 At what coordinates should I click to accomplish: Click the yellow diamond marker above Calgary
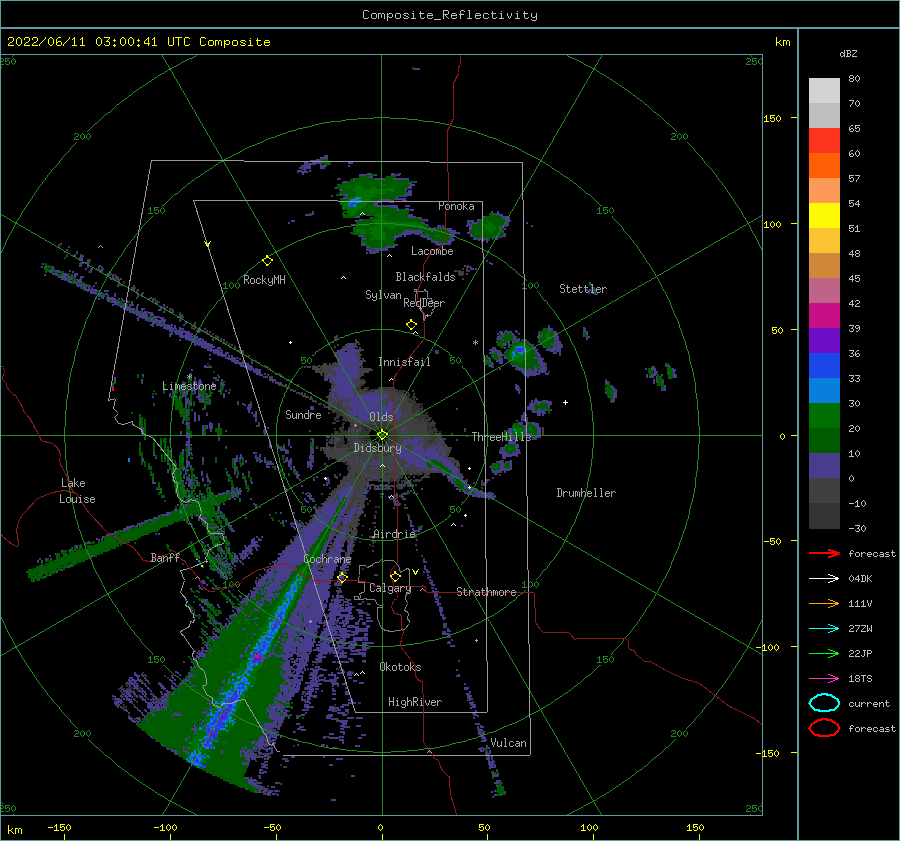[395, 576]
